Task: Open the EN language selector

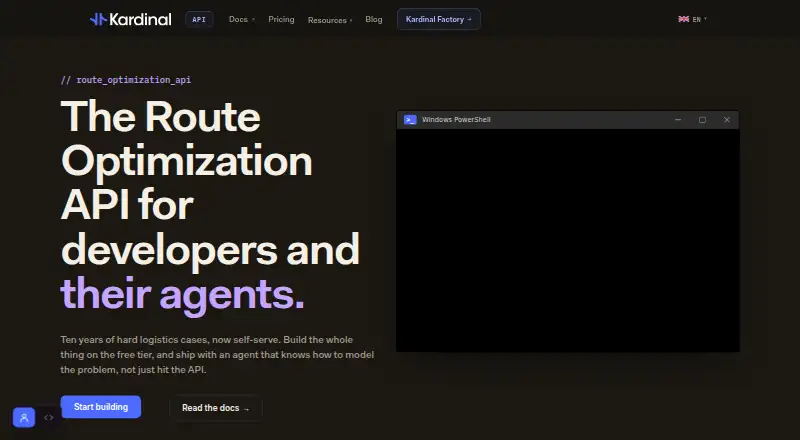Action: (x=692, y=19)
